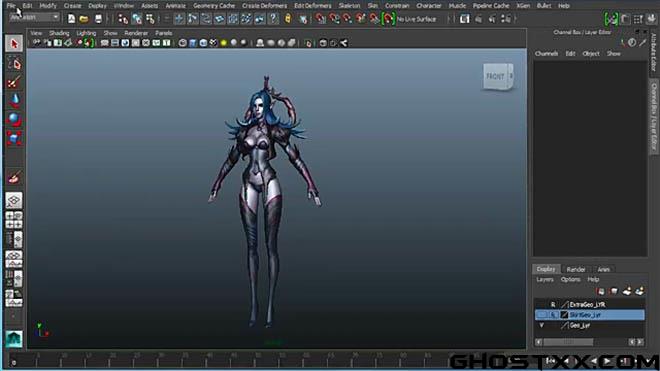Viewport: 660px width, 371px height.
Task: Toggle the lock current selection icon
Action: 288,19
